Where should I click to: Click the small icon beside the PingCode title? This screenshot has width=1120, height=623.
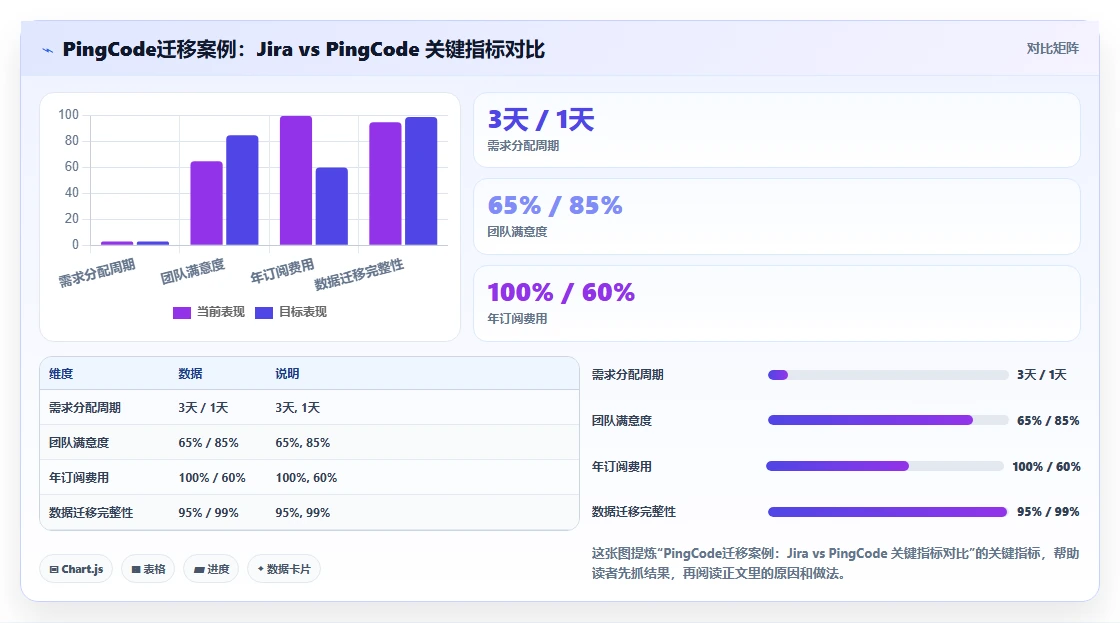[48, 50]
